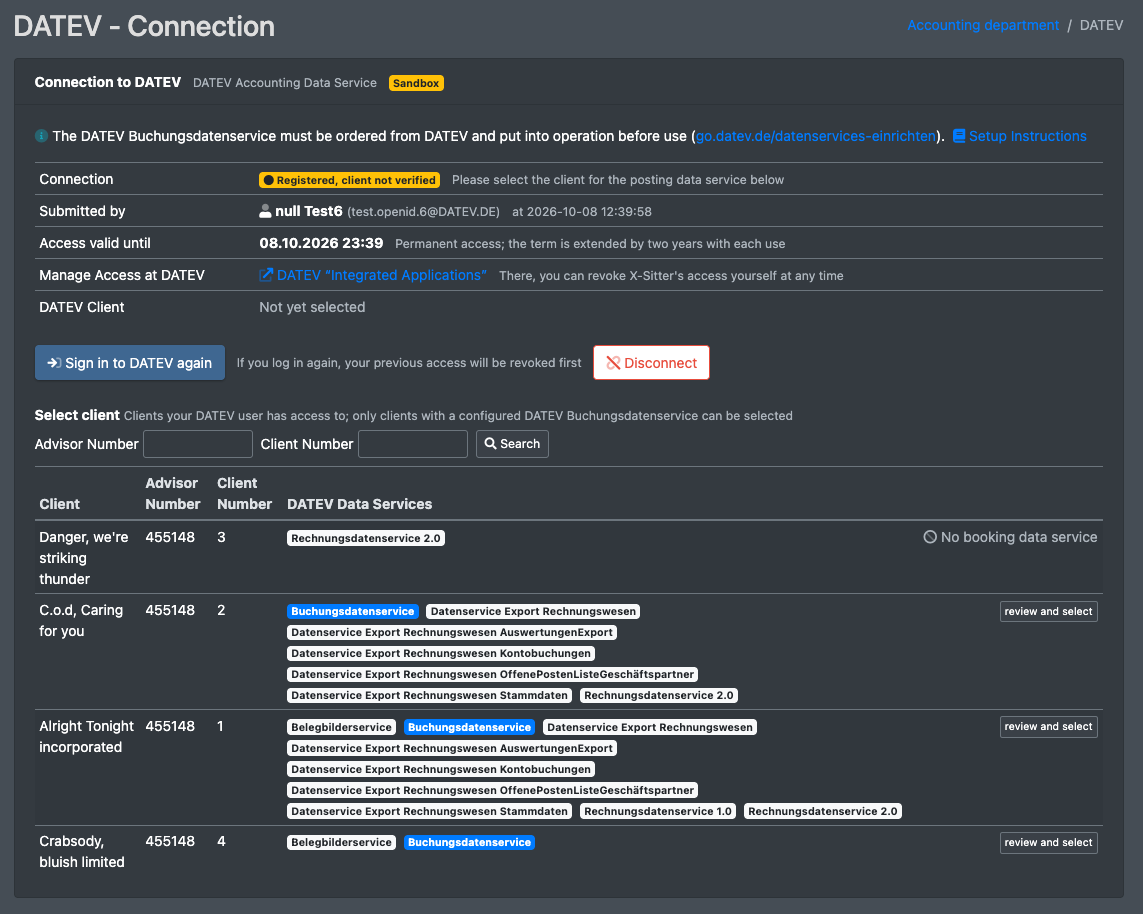Click the Disconnect button
This screenshot has width=1143, height=914.
tap(651, 362)
